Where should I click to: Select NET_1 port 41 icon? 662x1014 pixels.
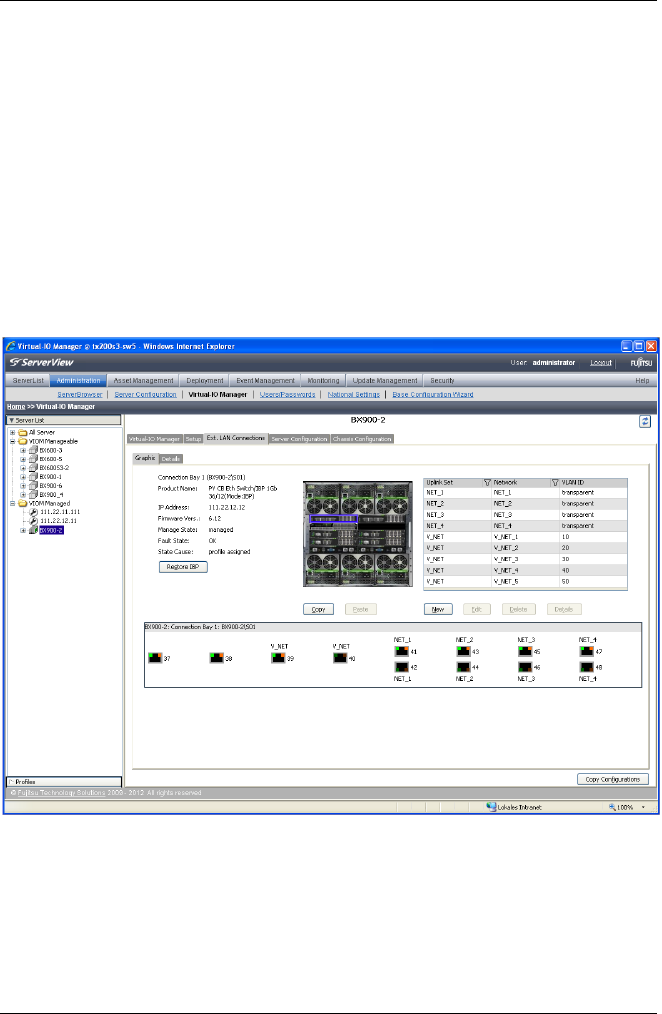(401, 651)
